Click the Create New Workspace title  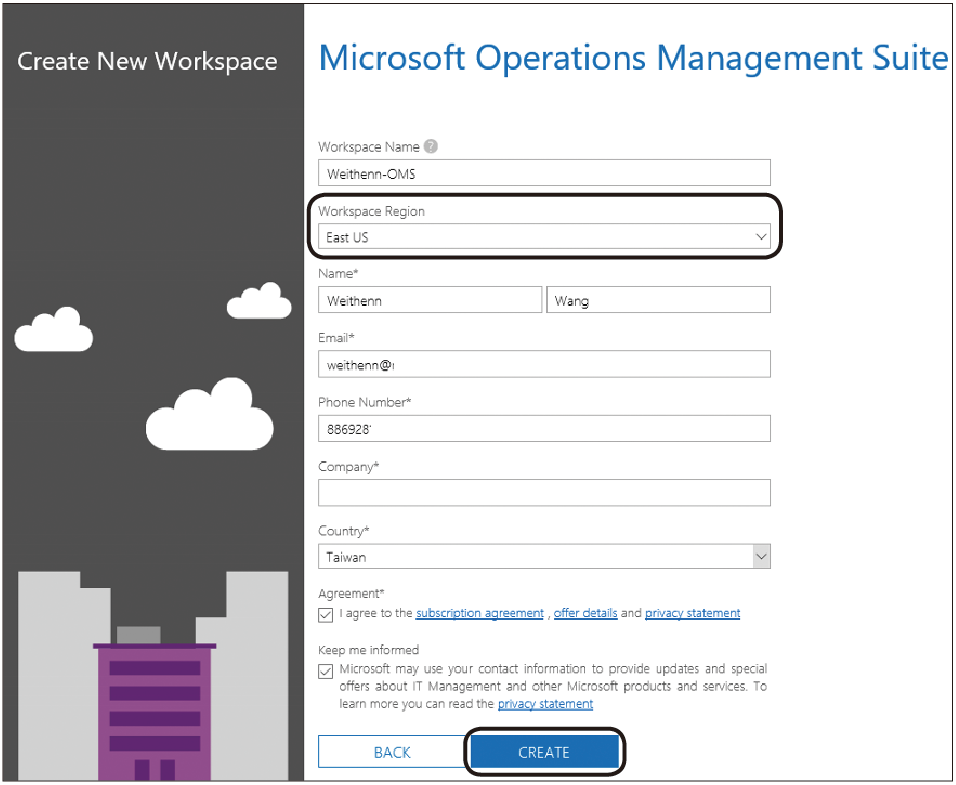(147, 61)
